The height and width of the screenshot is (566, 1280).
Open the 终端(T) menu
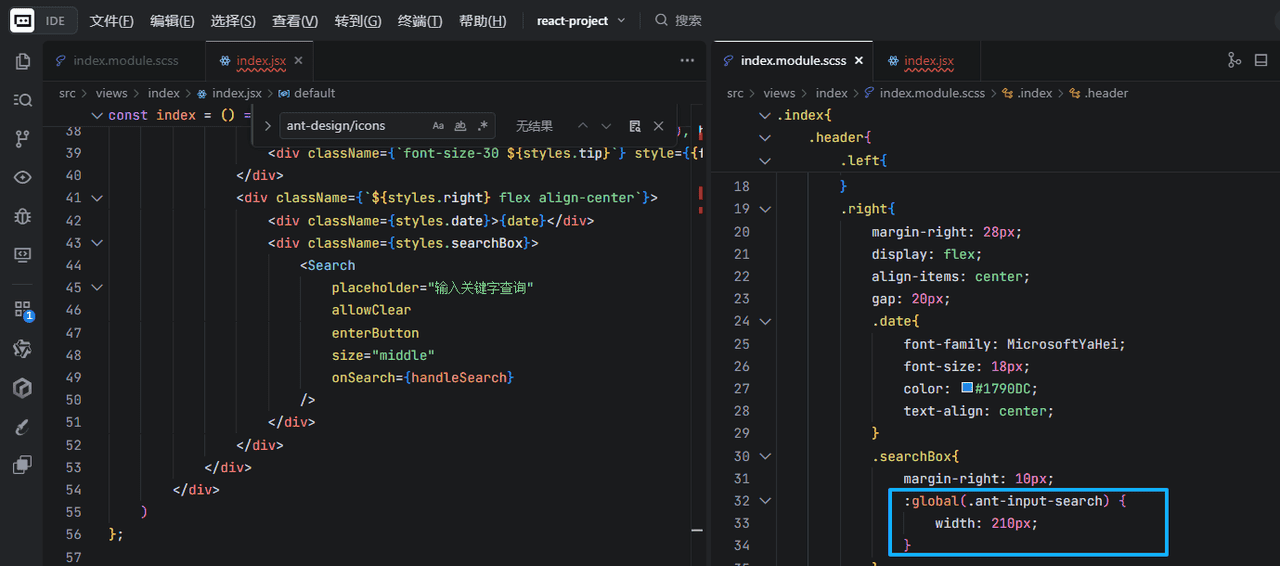[419, 20]
